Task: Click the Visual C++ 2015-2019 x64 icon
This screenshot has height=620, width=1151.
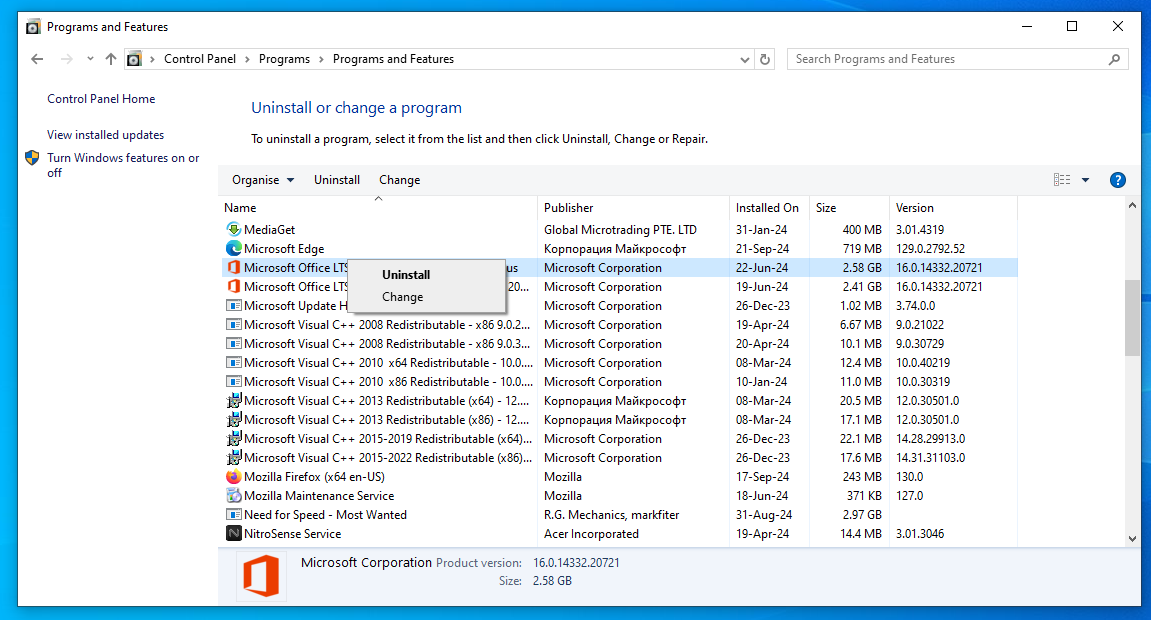Action: 233,439
